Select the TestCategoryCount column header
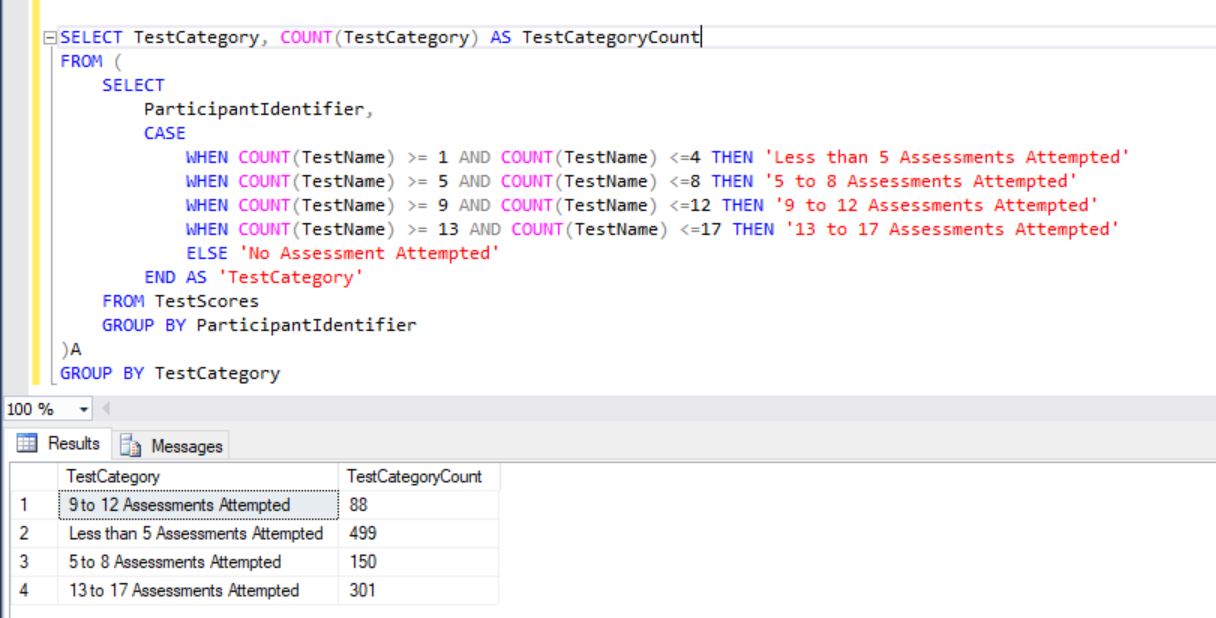Screen dimensions: 1216x618 [x=418, y=477]
